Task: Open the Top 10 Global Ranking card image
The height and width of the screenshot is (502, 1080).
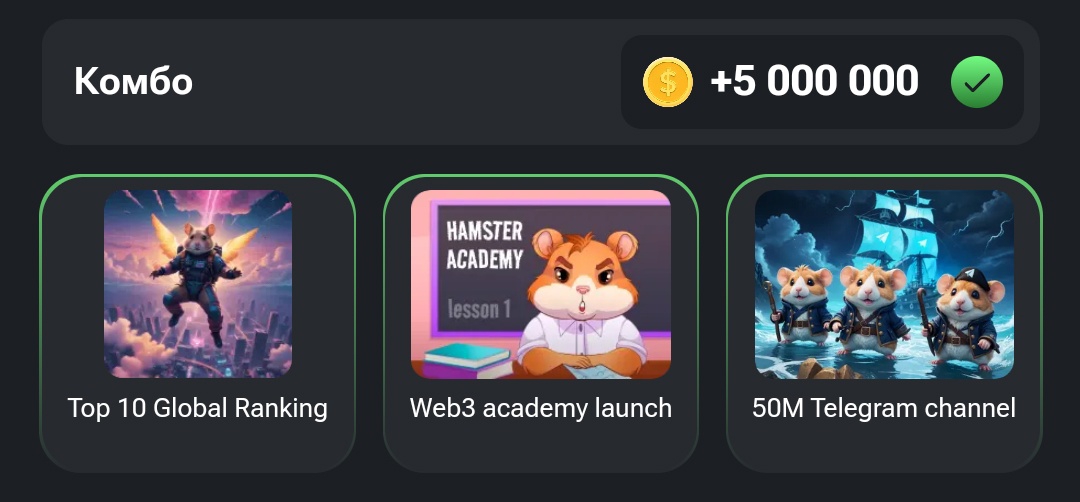Action: (198, 284)
